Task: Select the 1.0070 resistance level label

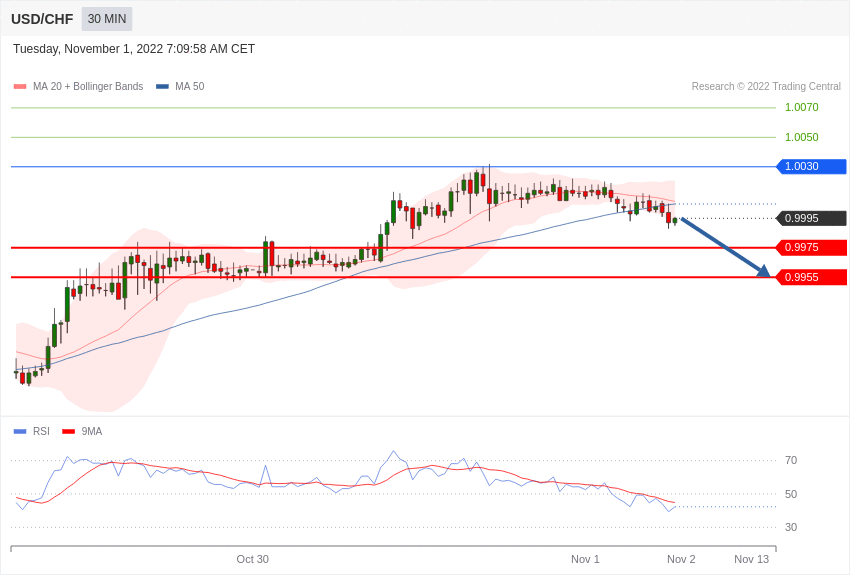Action: (801, 107)
